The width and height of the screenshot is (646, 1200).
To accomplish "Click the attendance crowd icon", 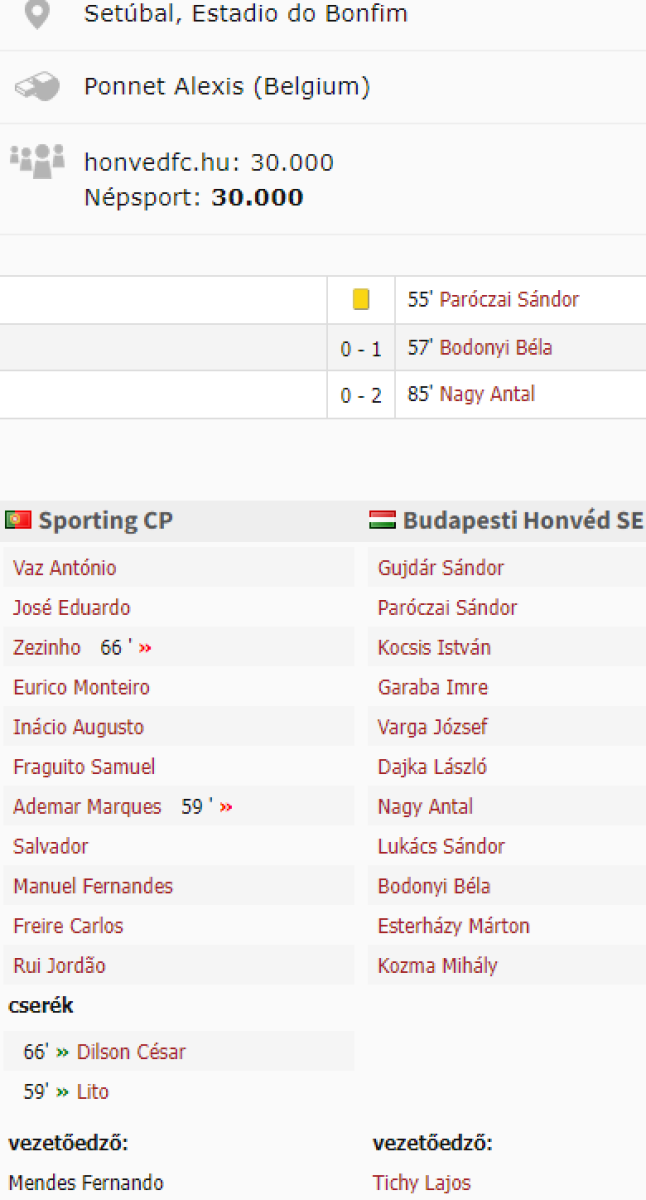I will 37,161.
